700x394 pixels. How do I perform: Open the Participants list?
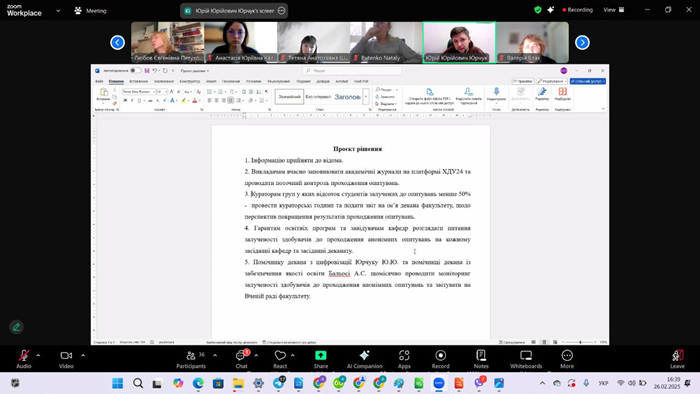[x=191, y=359]
